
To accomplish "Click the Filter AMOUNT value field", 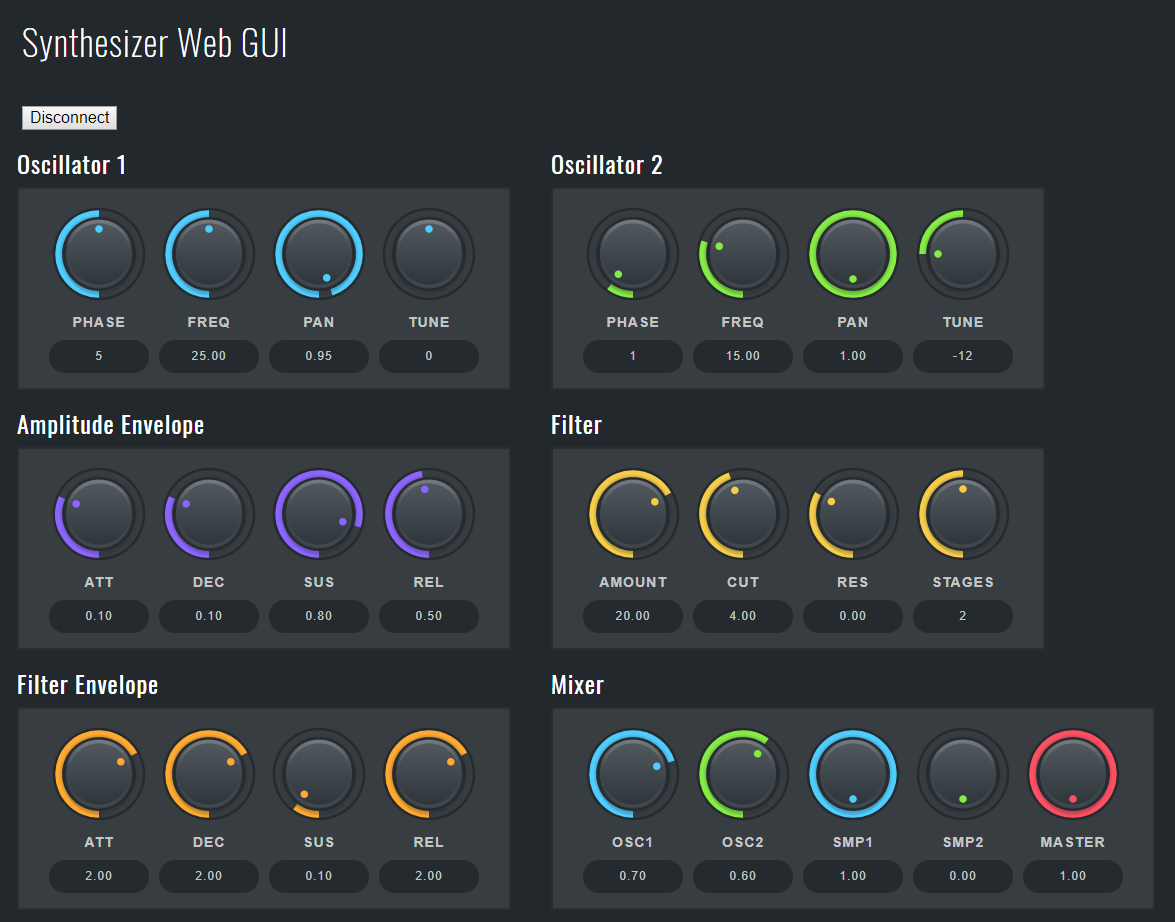I will 633,616.
